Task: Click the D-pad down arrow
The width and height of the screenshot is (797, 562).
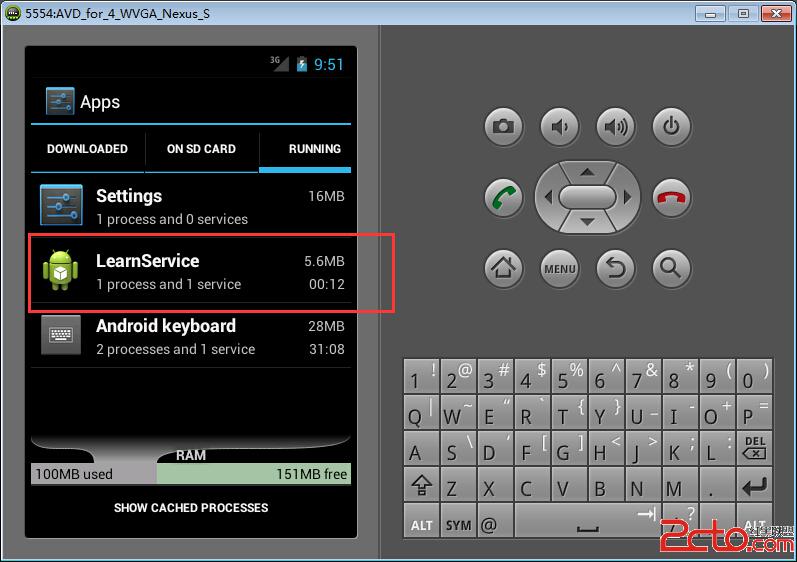Action: (588, 222)
